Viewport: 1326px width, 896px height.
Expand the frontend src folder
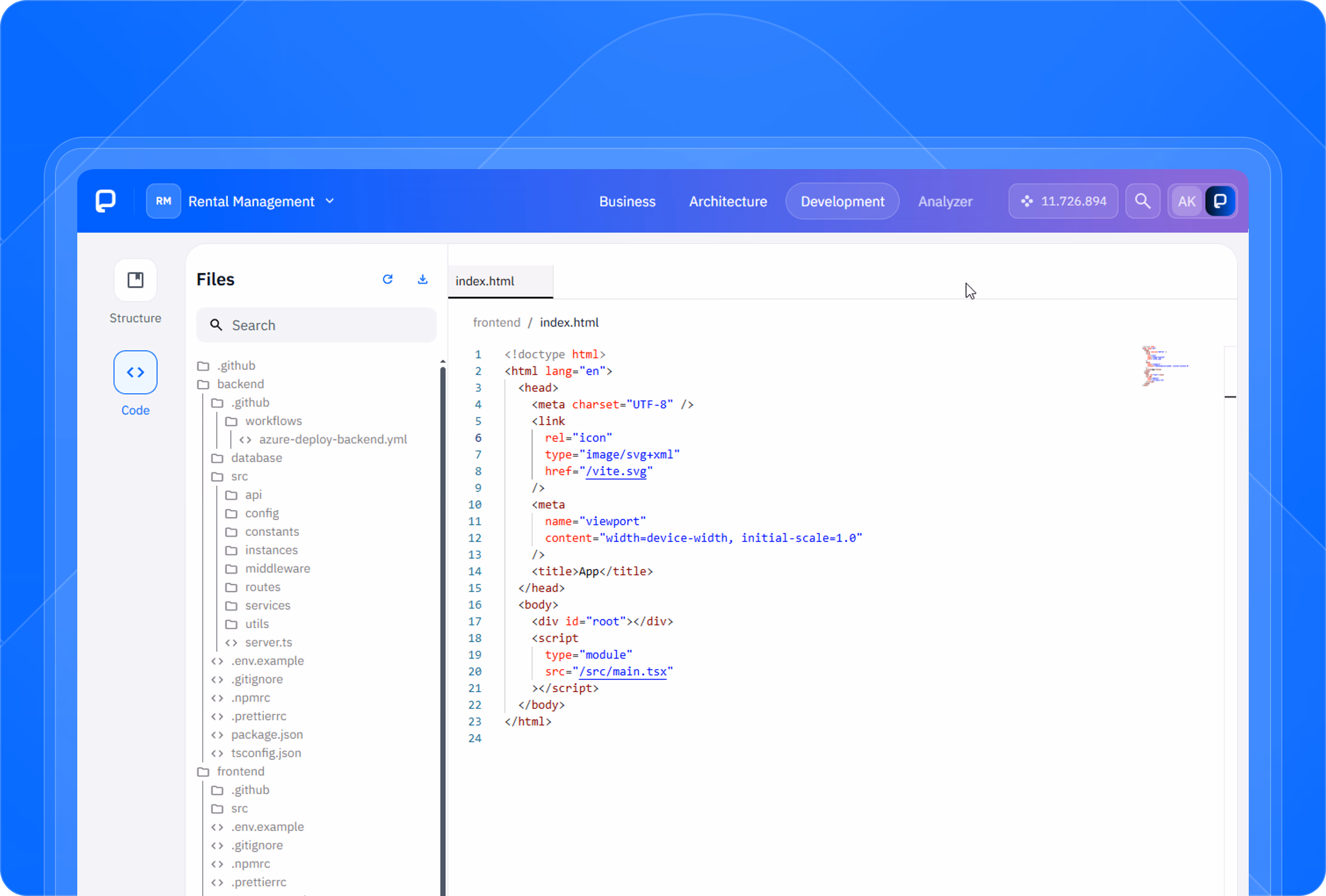[x=230, y=808]
